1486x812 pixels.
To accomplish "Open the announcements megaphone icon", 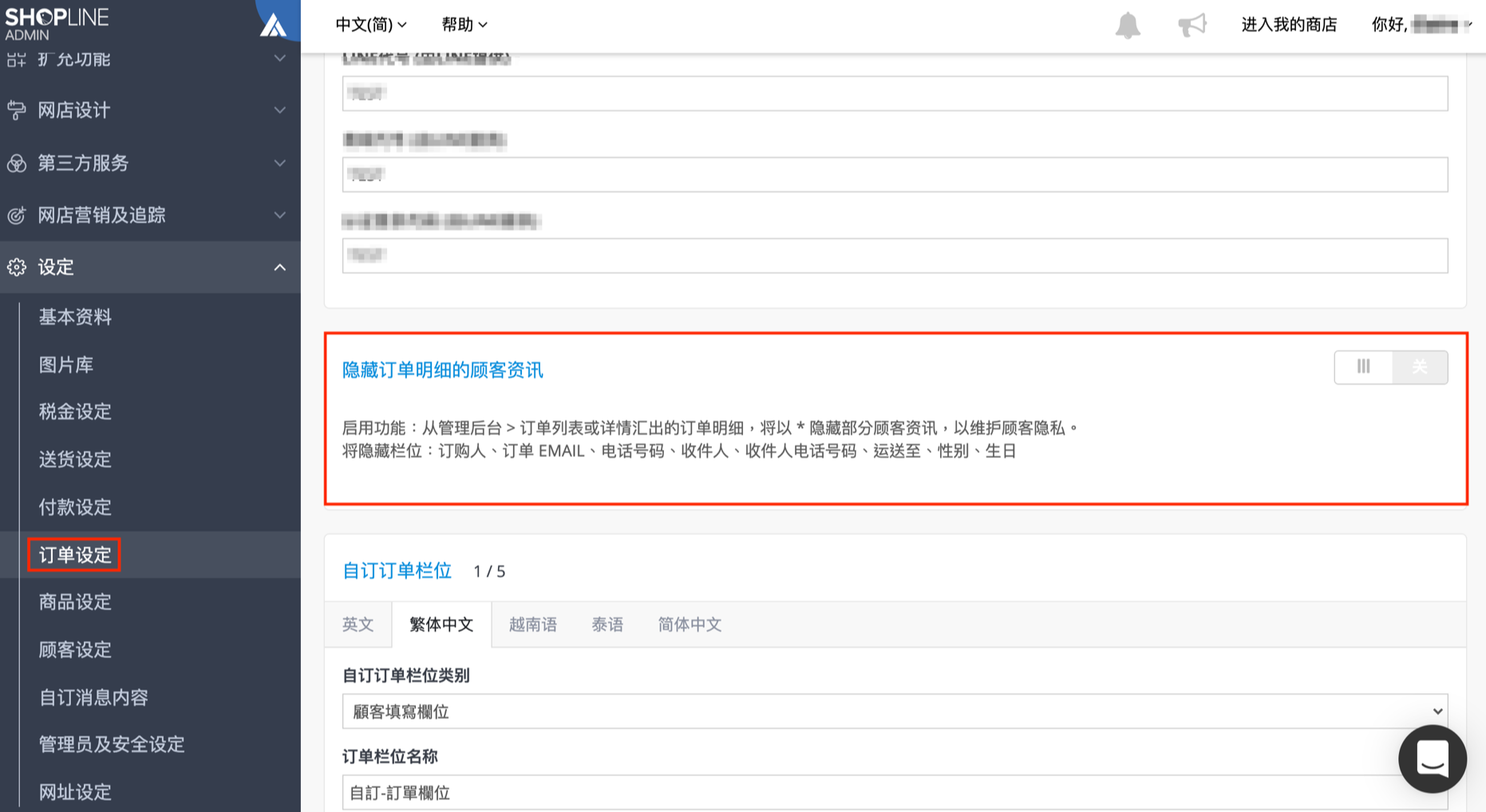I will 1192,25.
